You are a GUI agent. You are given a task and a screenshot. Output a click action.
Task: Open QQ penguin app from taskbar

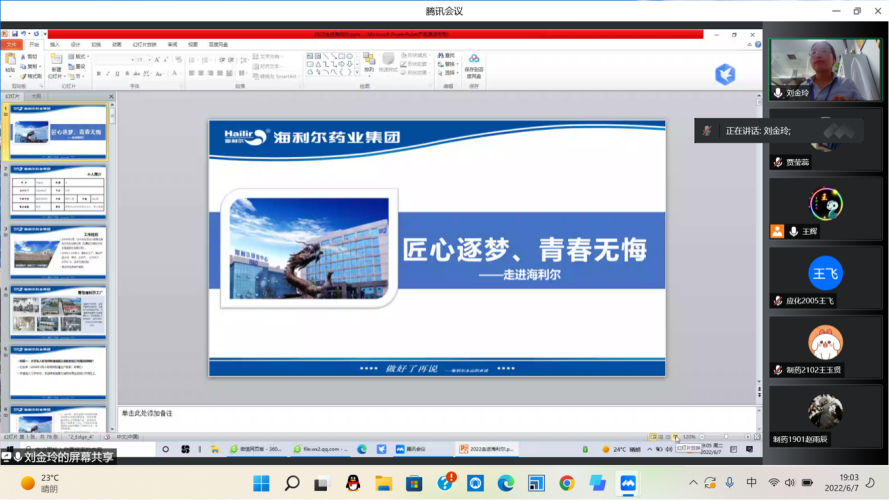352,484
